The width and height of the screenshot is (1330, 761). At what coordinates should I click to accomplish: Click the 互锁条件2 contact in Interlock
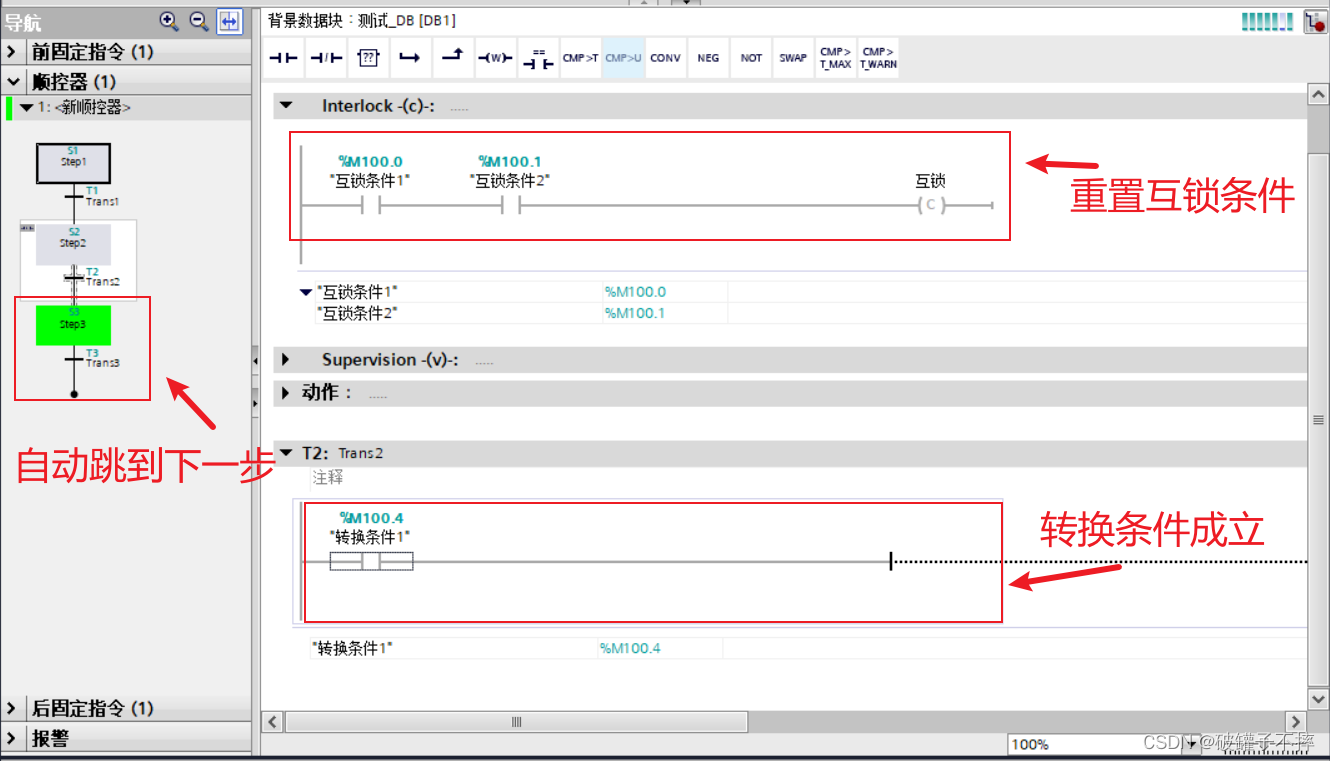(x=510, y=206)
